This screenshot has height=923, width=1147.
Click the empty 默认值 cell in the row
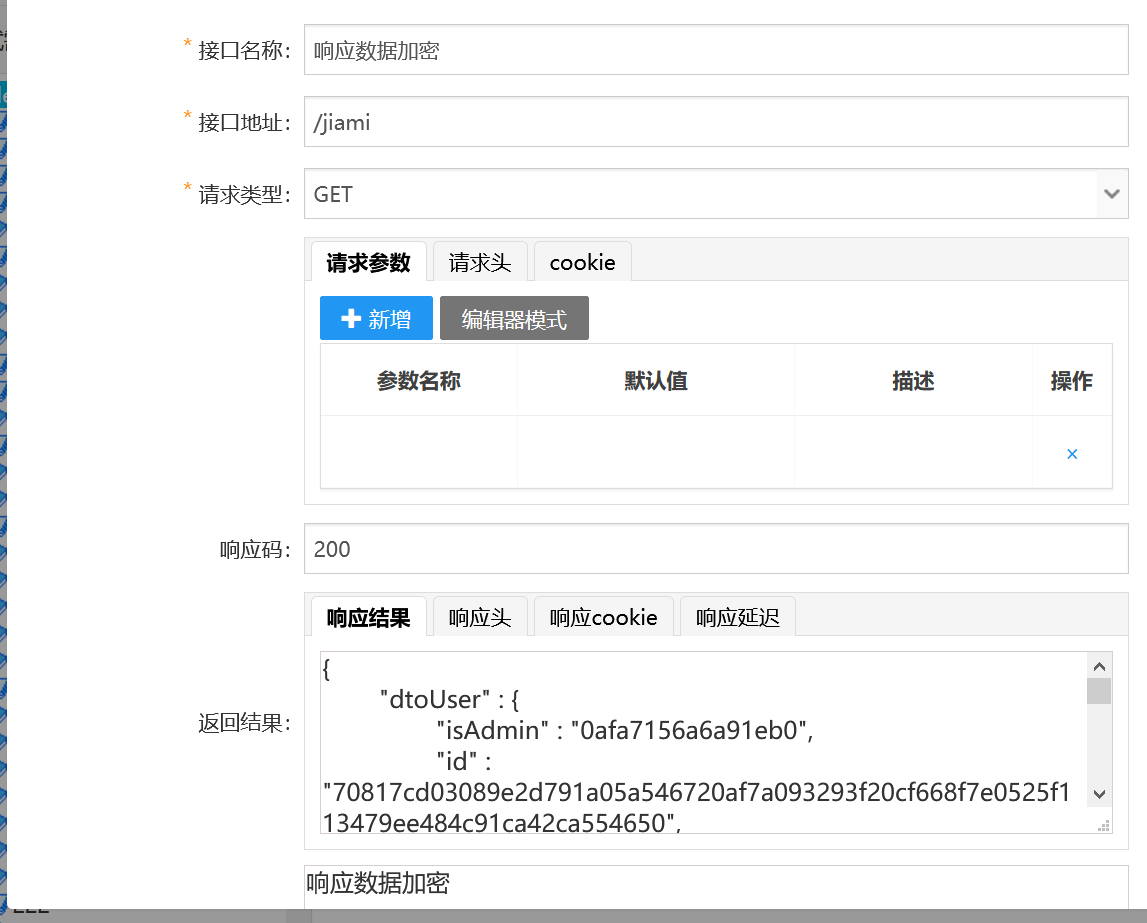655,452
